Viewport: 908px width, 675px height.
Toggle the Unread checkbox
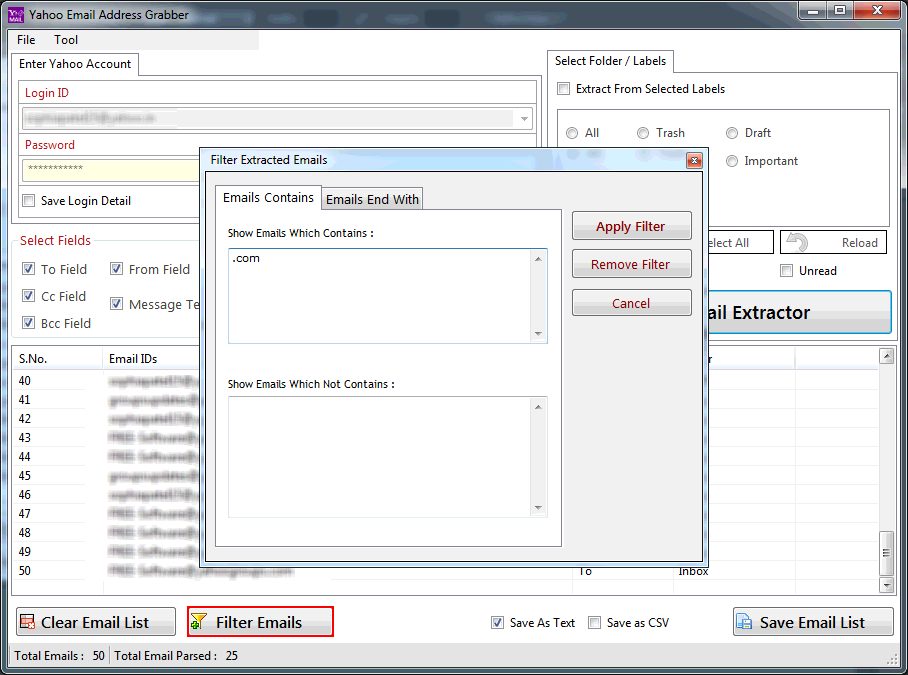click(786, 270)
